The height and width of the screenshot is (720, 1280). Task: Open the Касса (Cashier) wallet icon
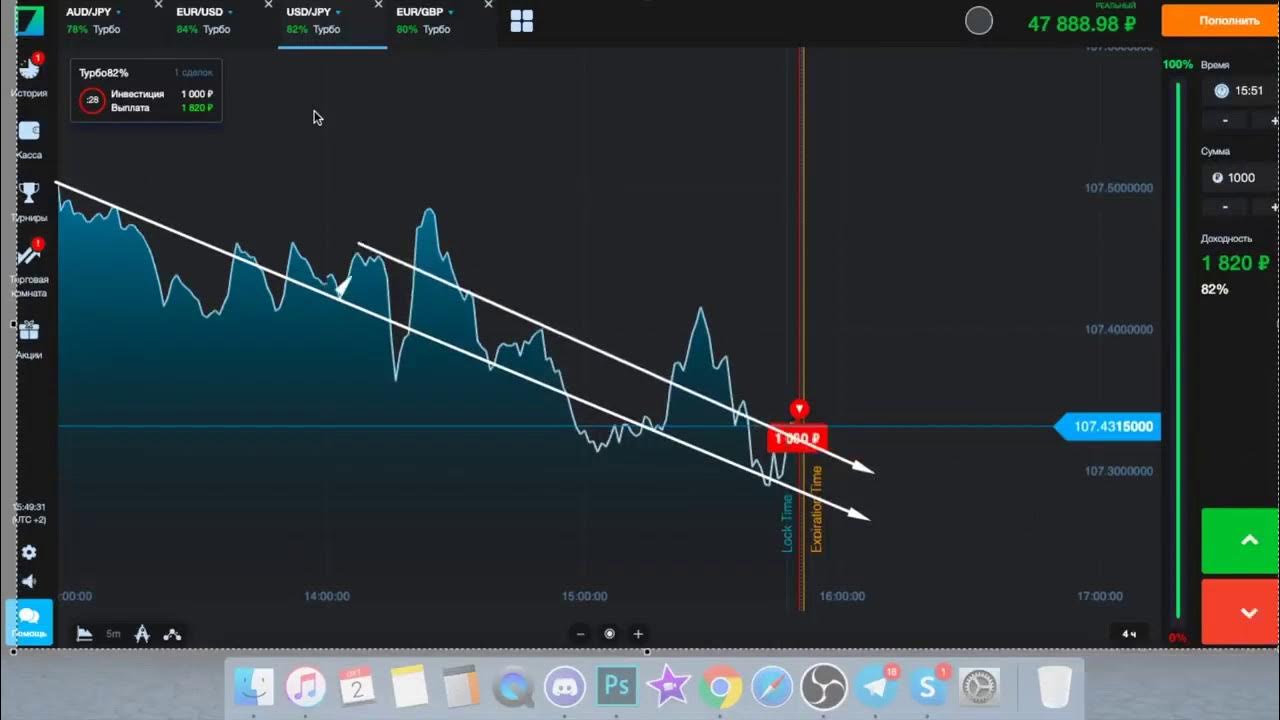click(x=29, y=132)
